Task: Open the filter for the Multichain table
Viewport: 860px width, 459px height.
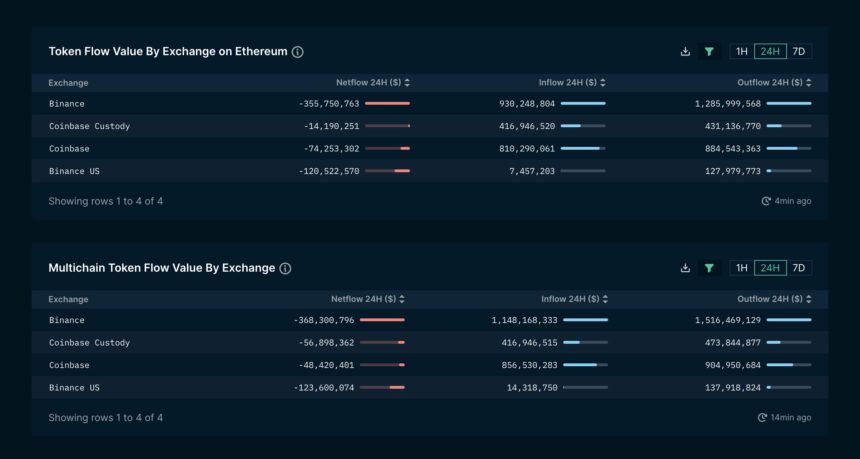Action: (709, 268)
